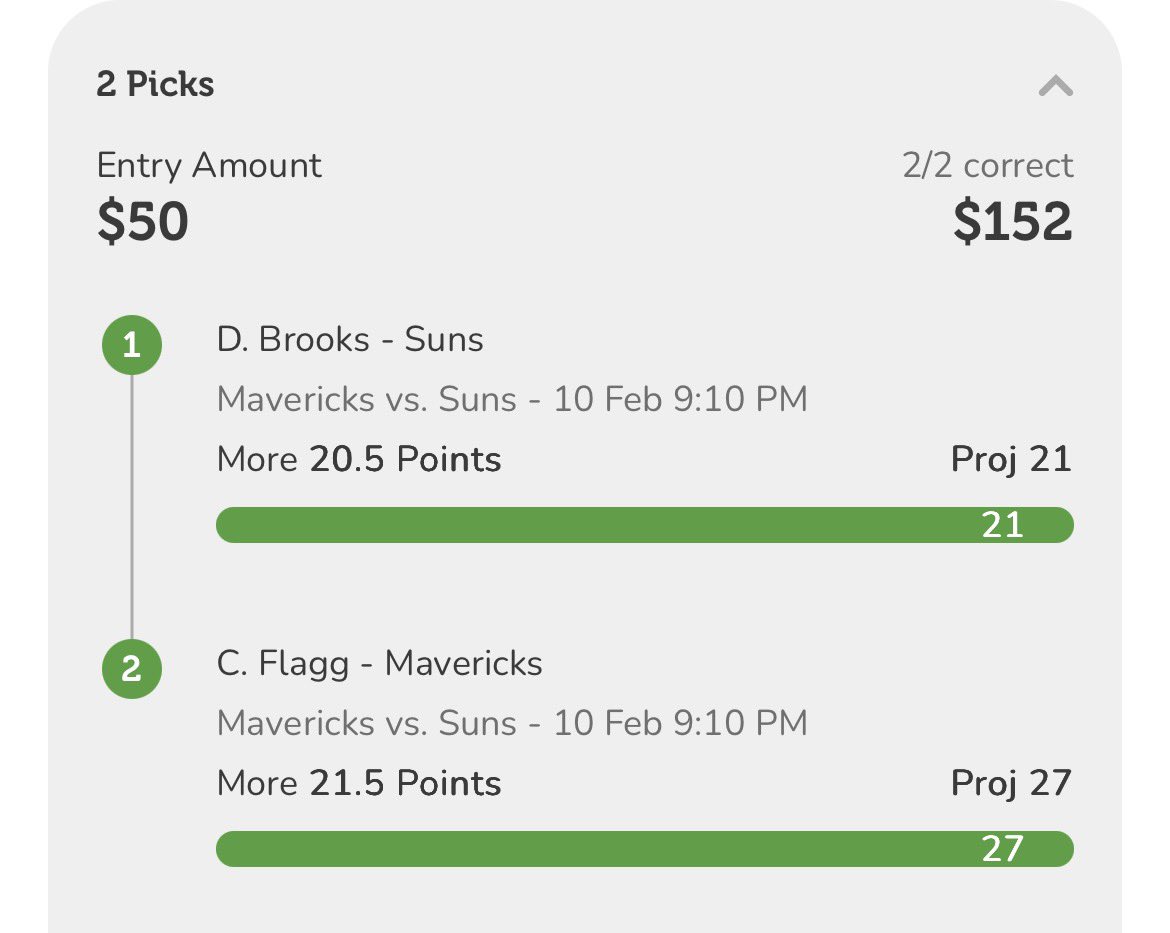Click D. Brooks green progress bar
The height and width of the screenshot is (933, 1170).
click(x=645, y=525)
